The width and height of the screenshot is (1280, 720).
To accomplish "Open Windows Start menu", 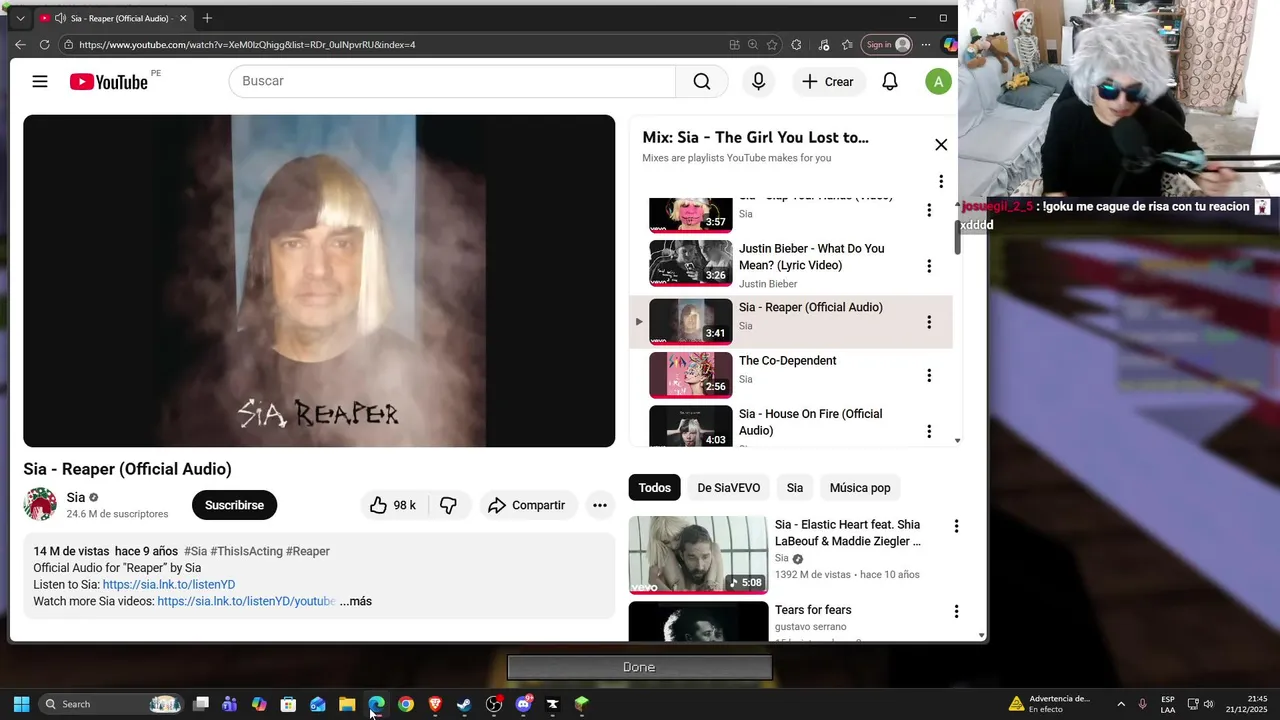I will click(21, 704).
